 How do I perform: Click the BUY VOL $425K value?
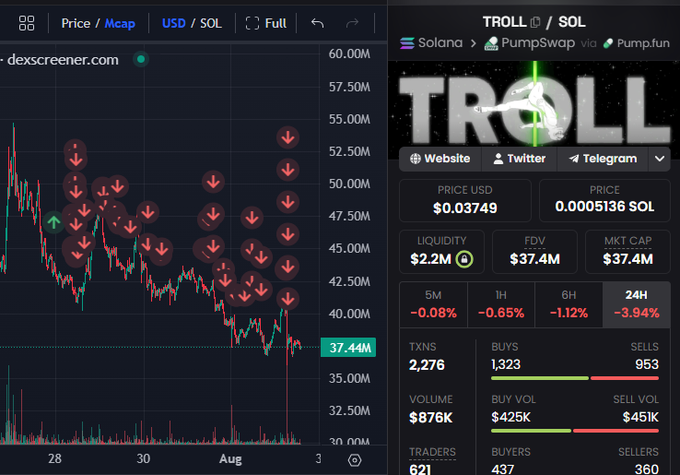[x=511, y=417]
